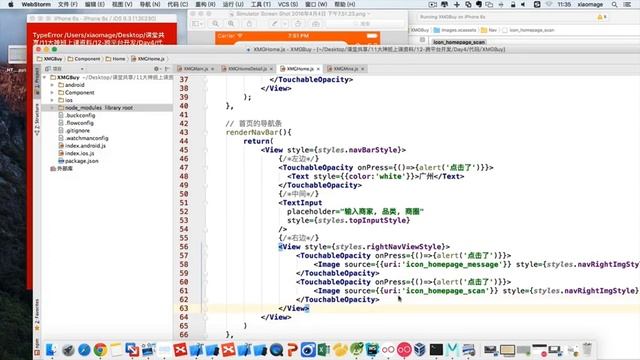Toggle fold marker at line 43 renderNavBar
This screenshot has height=360, width=640.
(x=205, y=132)
